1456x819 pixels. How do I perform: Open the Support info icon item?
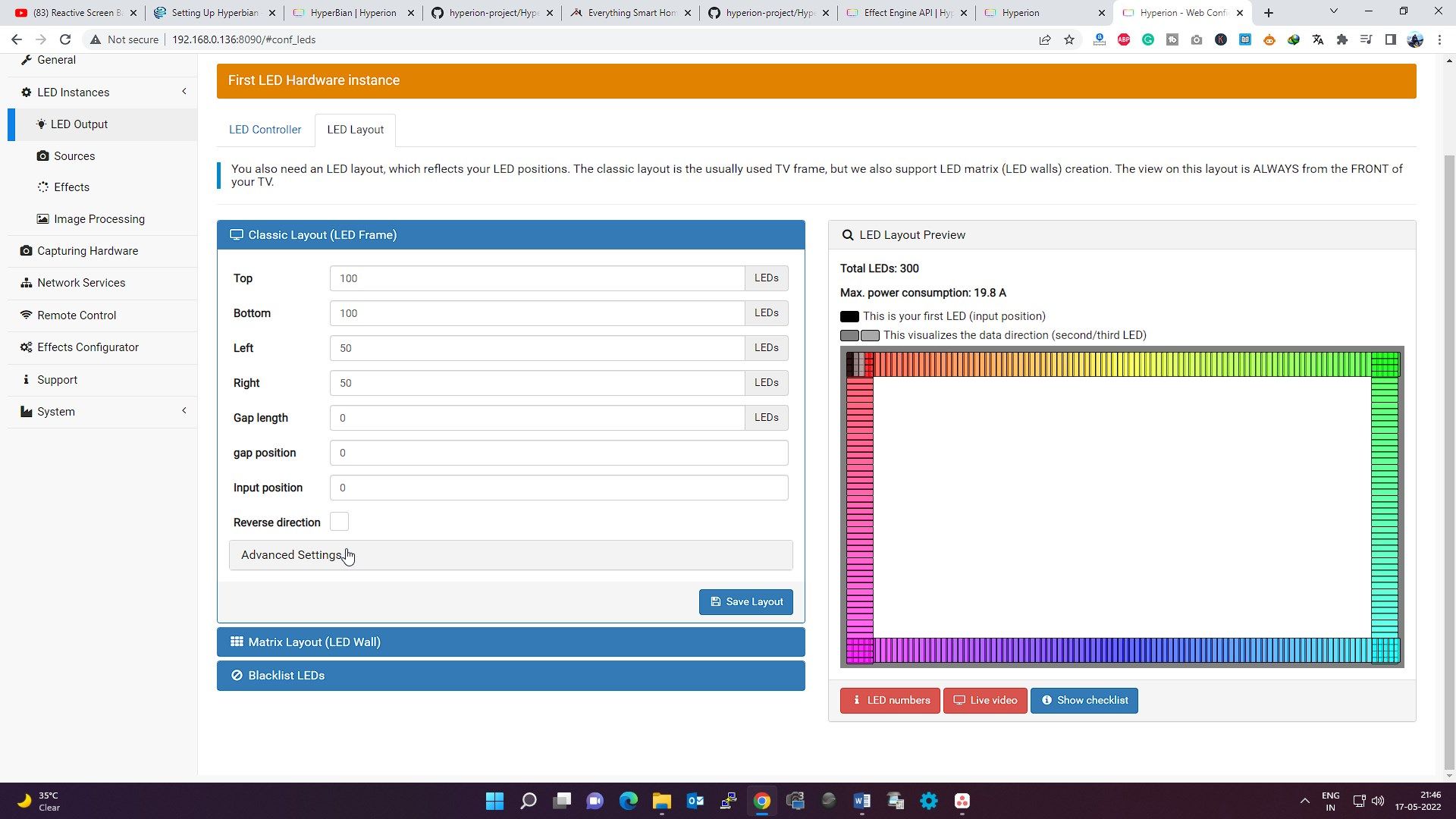coord(27,380)
